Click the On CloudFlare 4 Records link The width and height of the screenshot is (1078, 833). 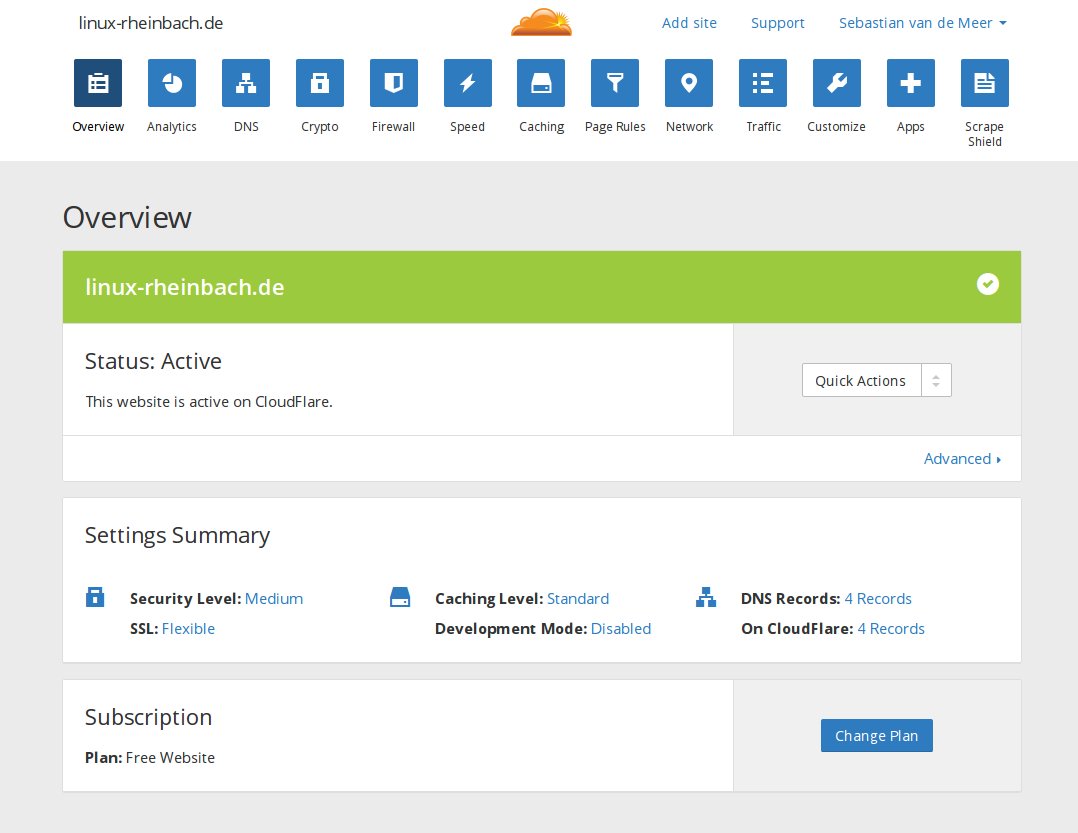(891, 629)
